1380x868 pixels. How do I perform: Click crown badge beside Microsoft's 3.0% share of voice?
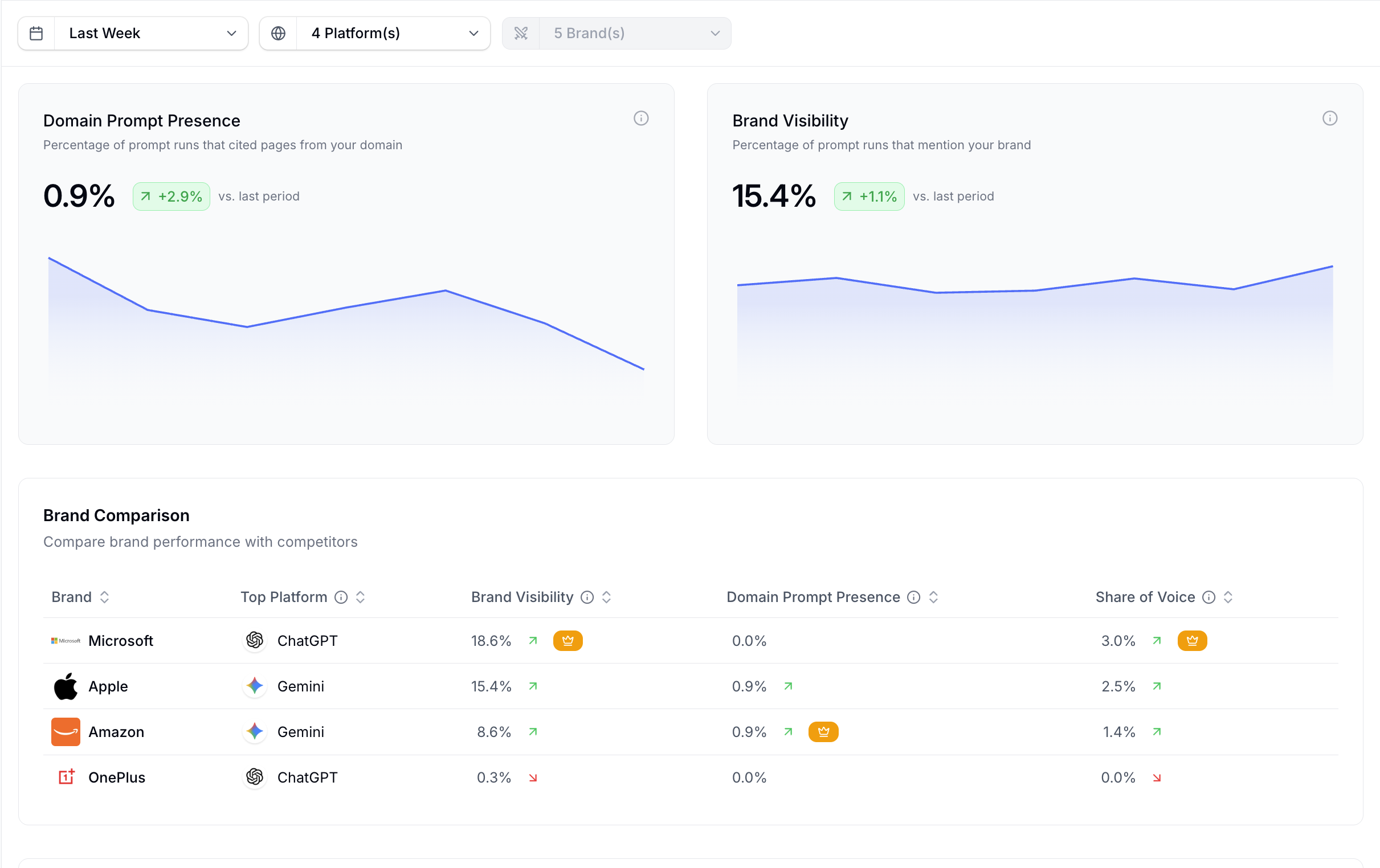click(x=1192, y=641)
